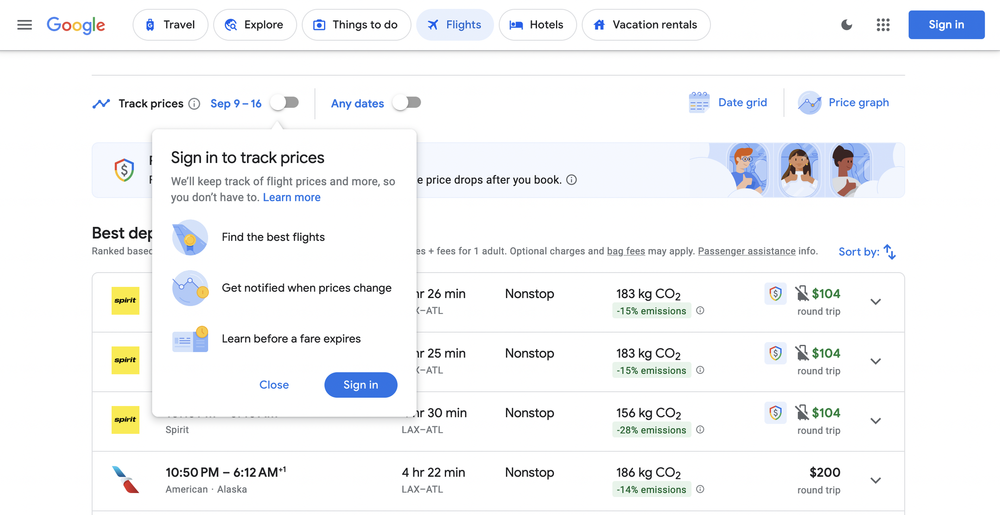Click the price guarantee shield icon in banner
Screen dimensions: 1000x515
(124, 170)
